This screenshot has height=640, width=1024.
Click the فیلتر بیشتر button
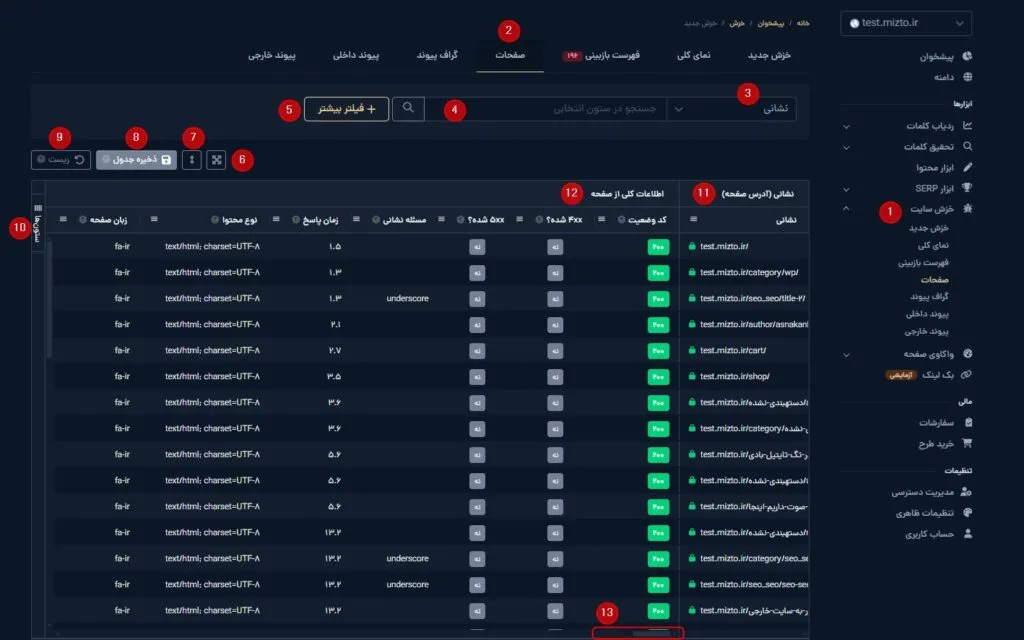(x=346, y=109)
